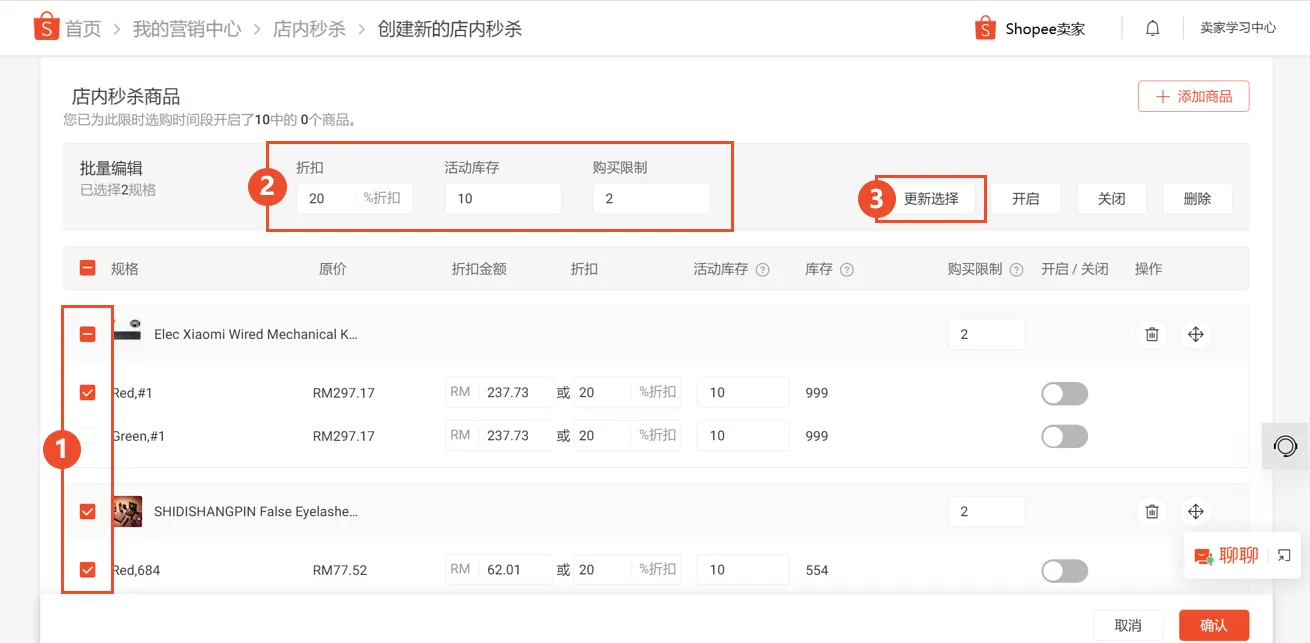Screen dimensions: 1310x643
Task: Click the Shopee logo in the top bar
Action: click(46, 26)
